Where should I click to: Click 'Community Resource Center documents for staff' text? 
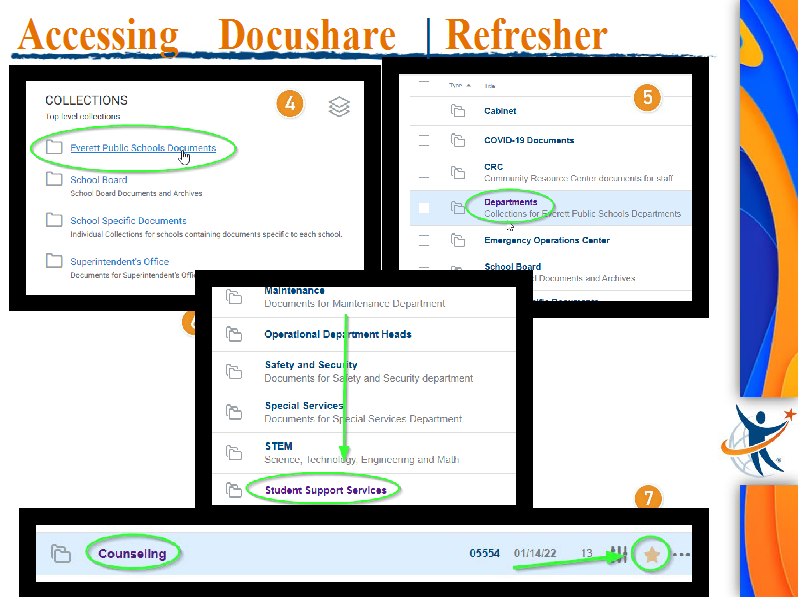[579, 178]
